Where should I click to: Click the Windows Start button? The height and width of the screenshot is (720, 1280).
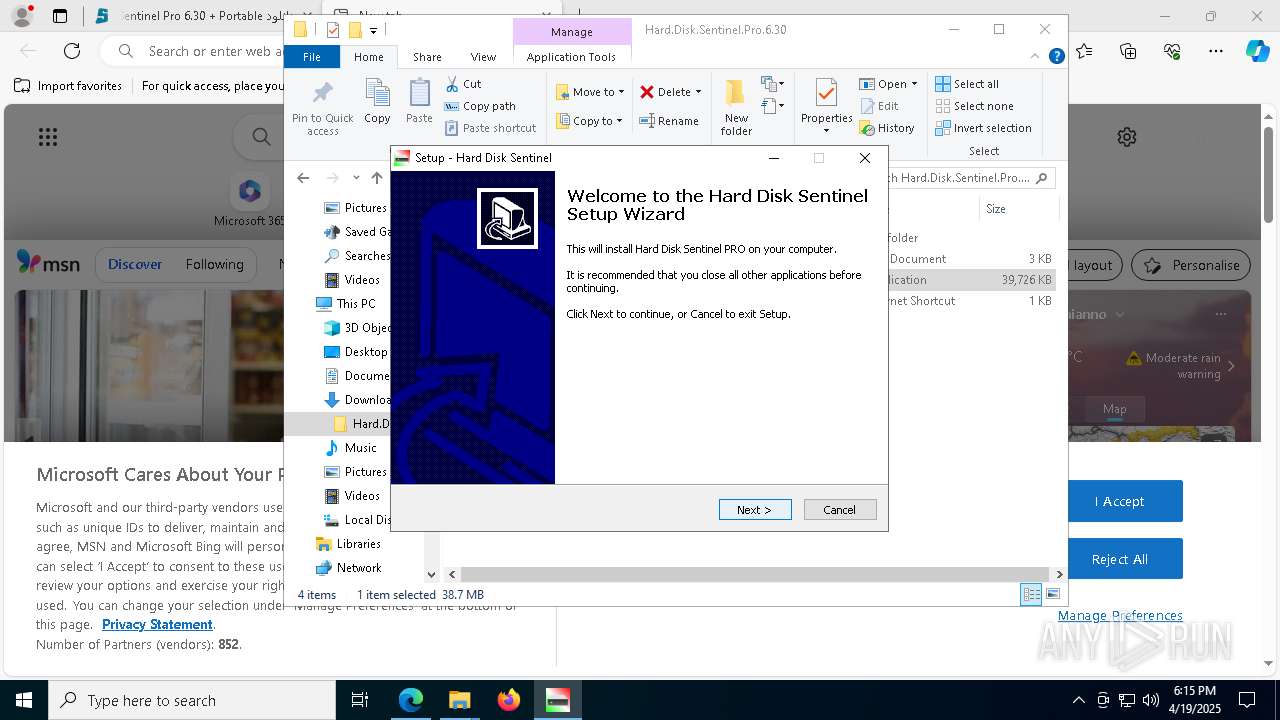[24, 700]
